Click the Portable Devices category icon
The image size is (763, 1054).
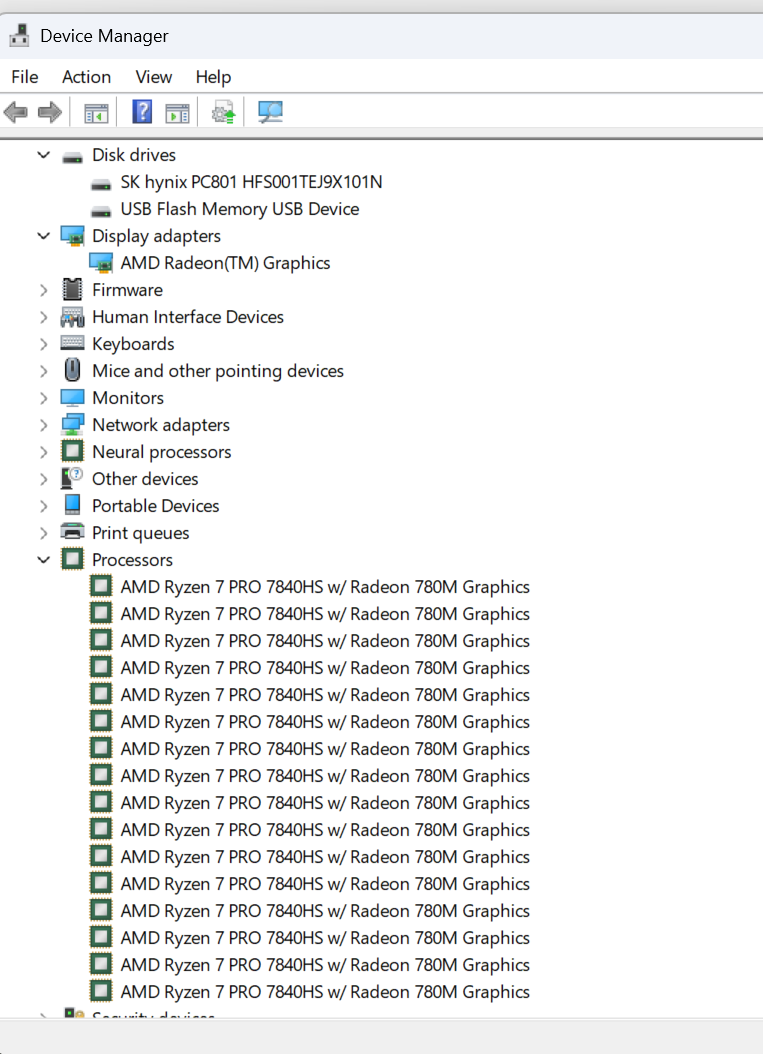coord(73,505)
